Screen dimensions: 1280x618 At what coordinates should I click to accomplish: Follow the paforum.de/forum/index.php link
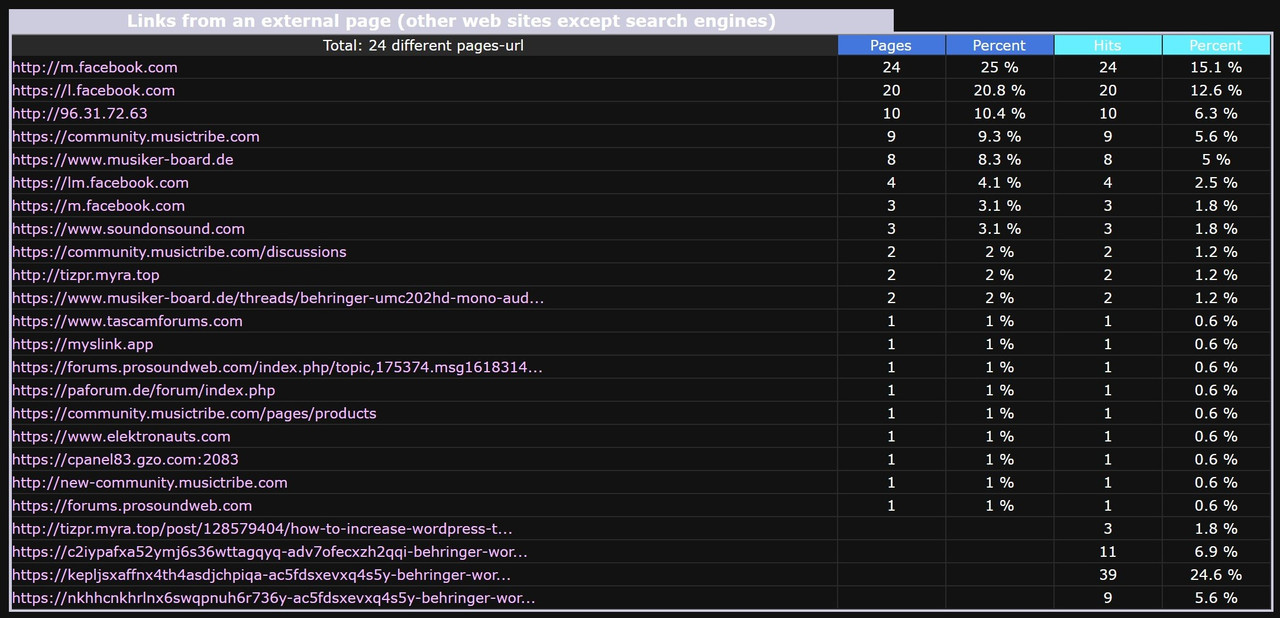[143, 389]
